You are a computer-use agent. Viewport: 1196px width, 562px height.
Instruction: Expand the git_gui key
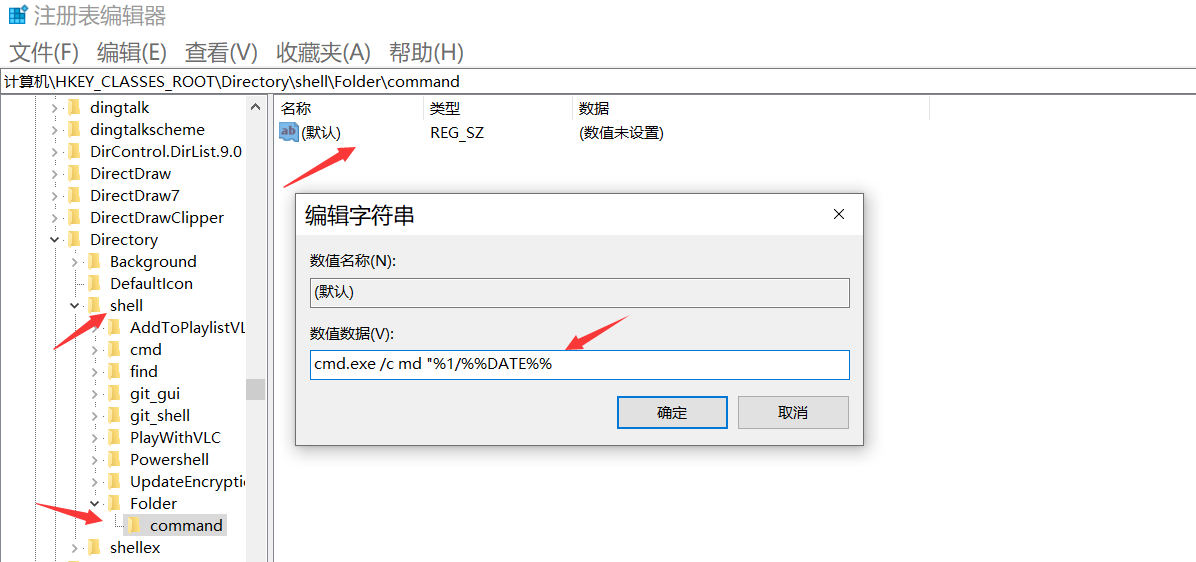pos(95,393)
